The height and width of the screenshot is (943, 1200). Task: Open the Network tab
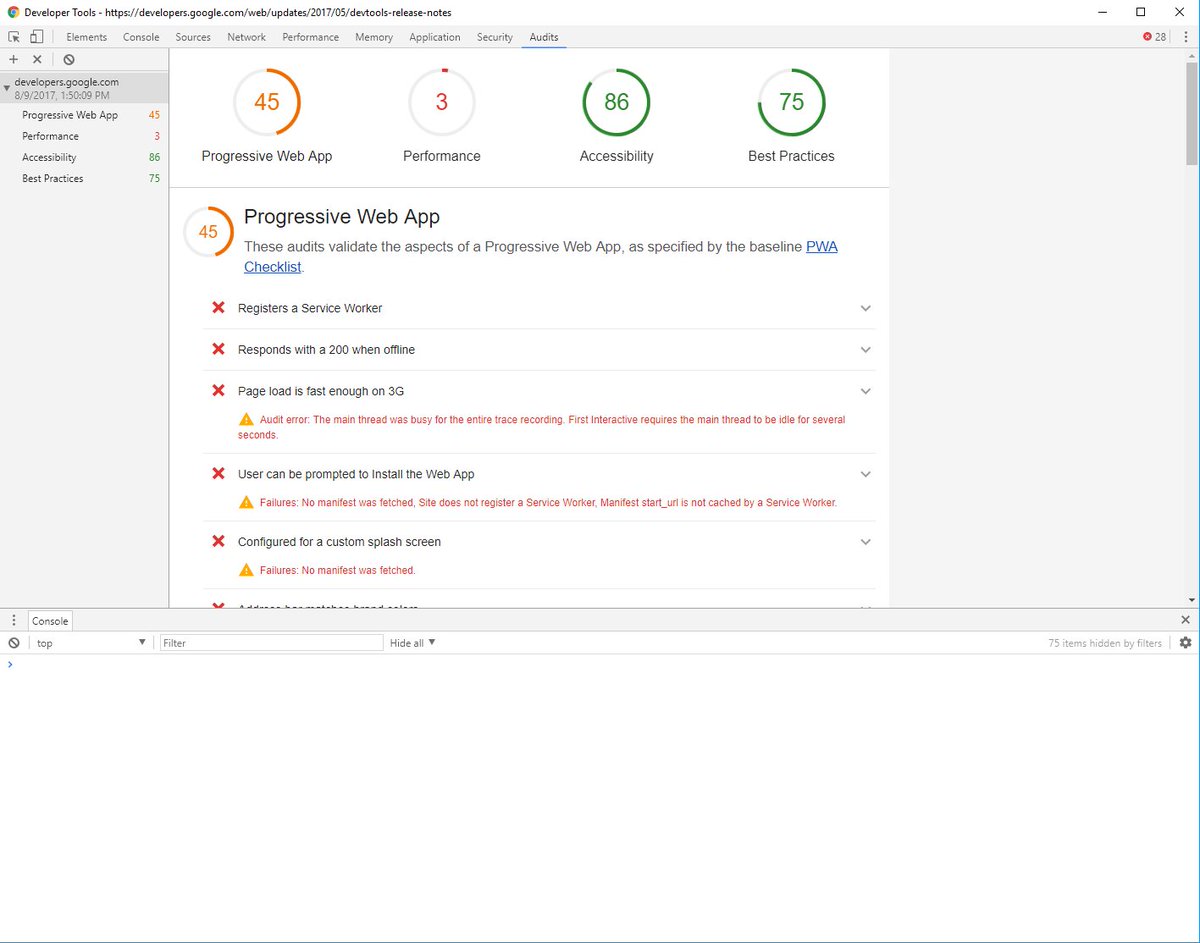pos(246,37)
